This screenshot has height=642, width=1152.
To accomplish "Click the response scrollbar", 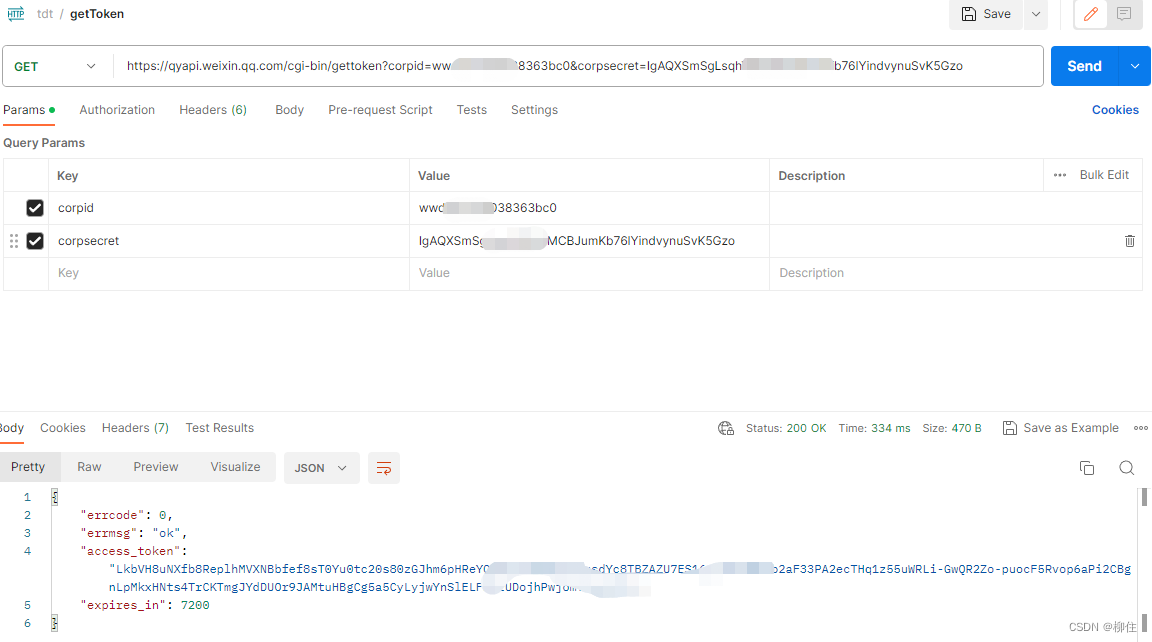I will coord(1144,558).
